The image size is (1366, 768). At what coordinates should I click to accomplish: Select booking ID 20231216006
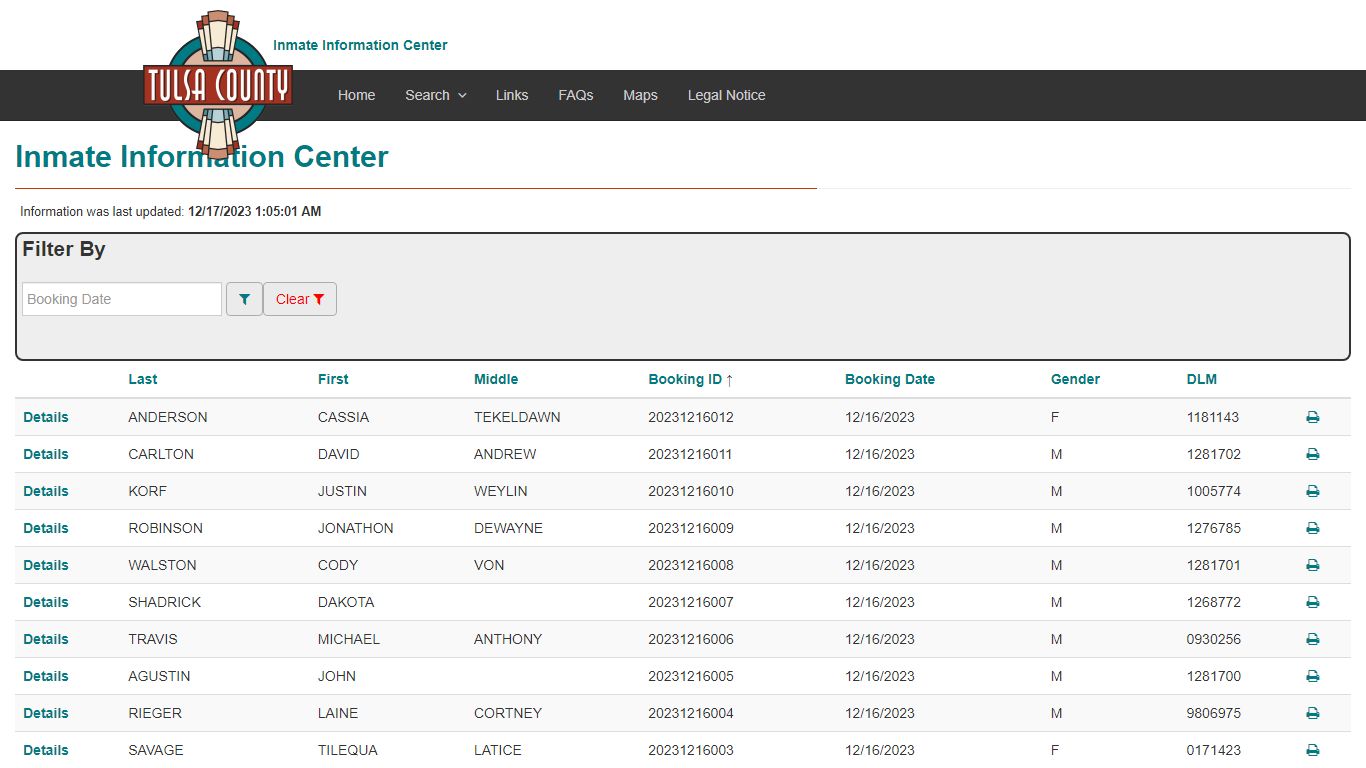click(x=691, y=639)
